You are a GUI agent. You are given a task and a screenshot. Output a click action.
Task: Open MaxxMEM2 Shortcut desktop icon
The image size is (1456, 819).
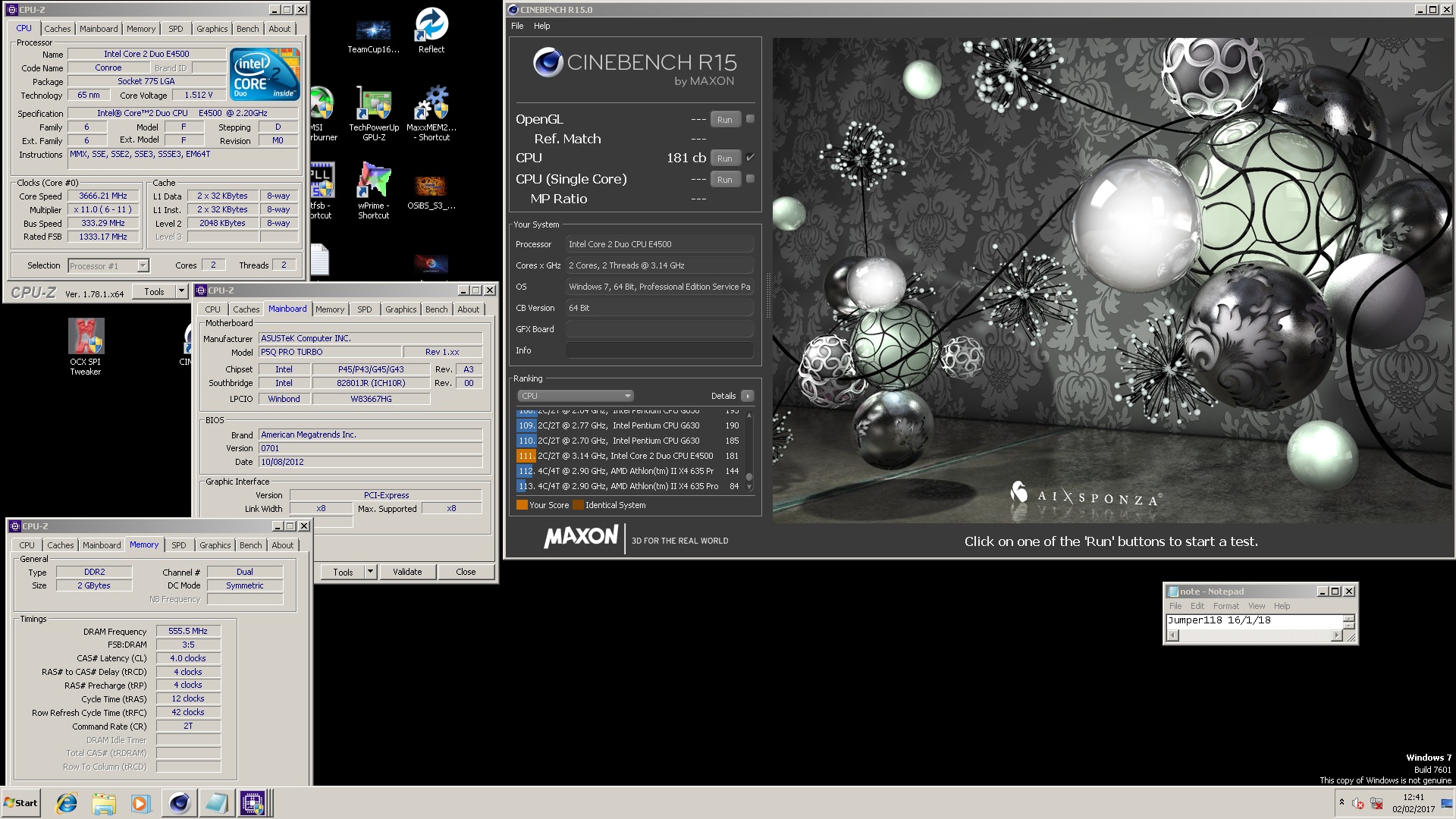[x=431, y=114]
